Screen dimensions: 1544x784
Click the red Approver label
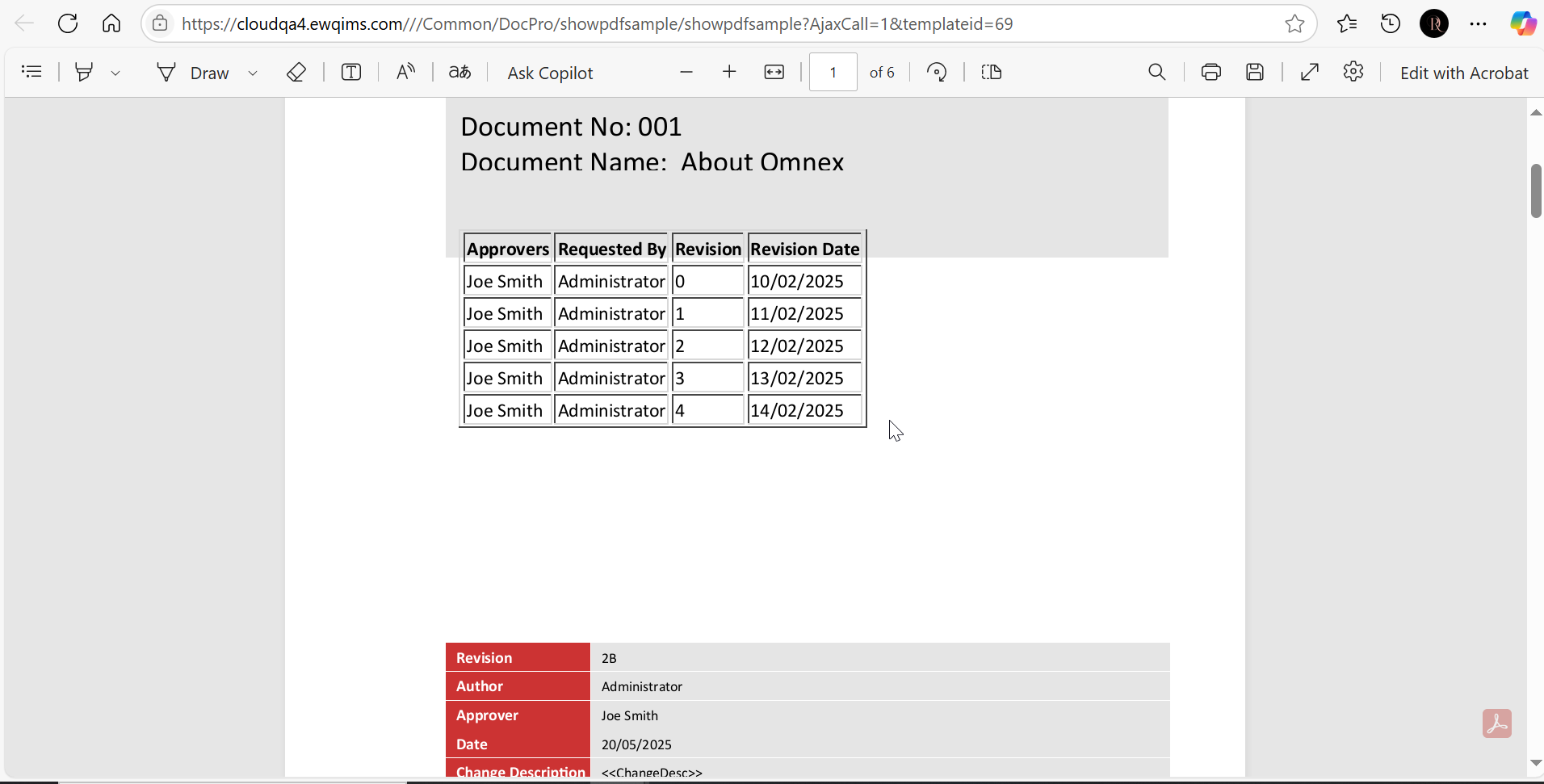point(487,715)
